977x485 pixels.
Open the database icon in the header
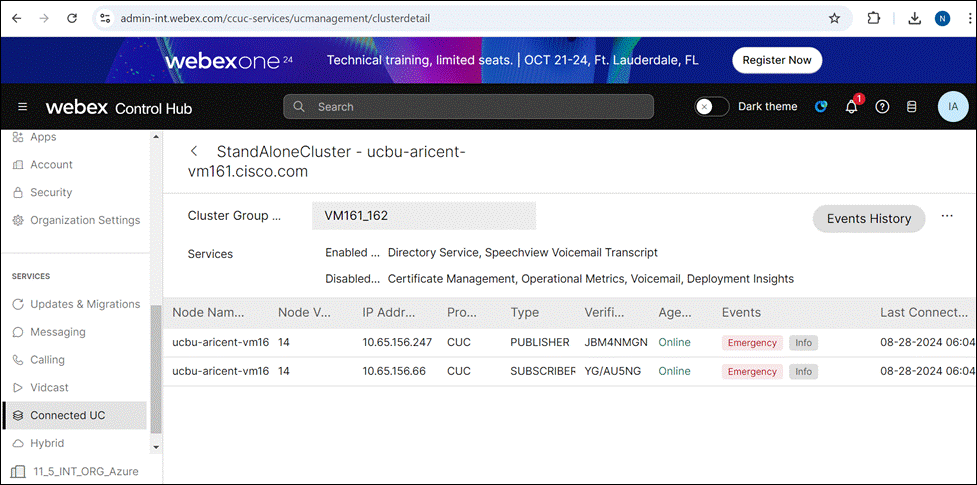pyautogui.click(x=911, y=107)
